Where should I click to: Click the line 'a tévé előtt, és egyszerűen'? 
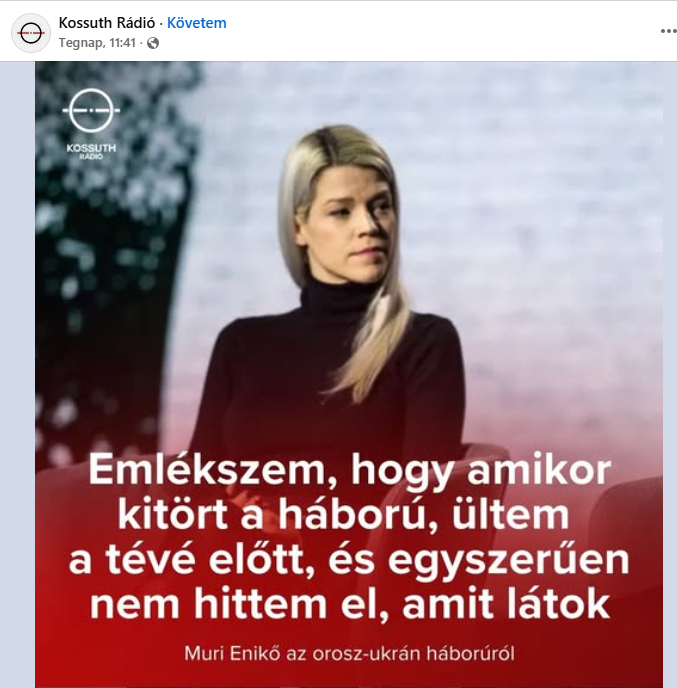pyautogui.click(x=349, y=561)
